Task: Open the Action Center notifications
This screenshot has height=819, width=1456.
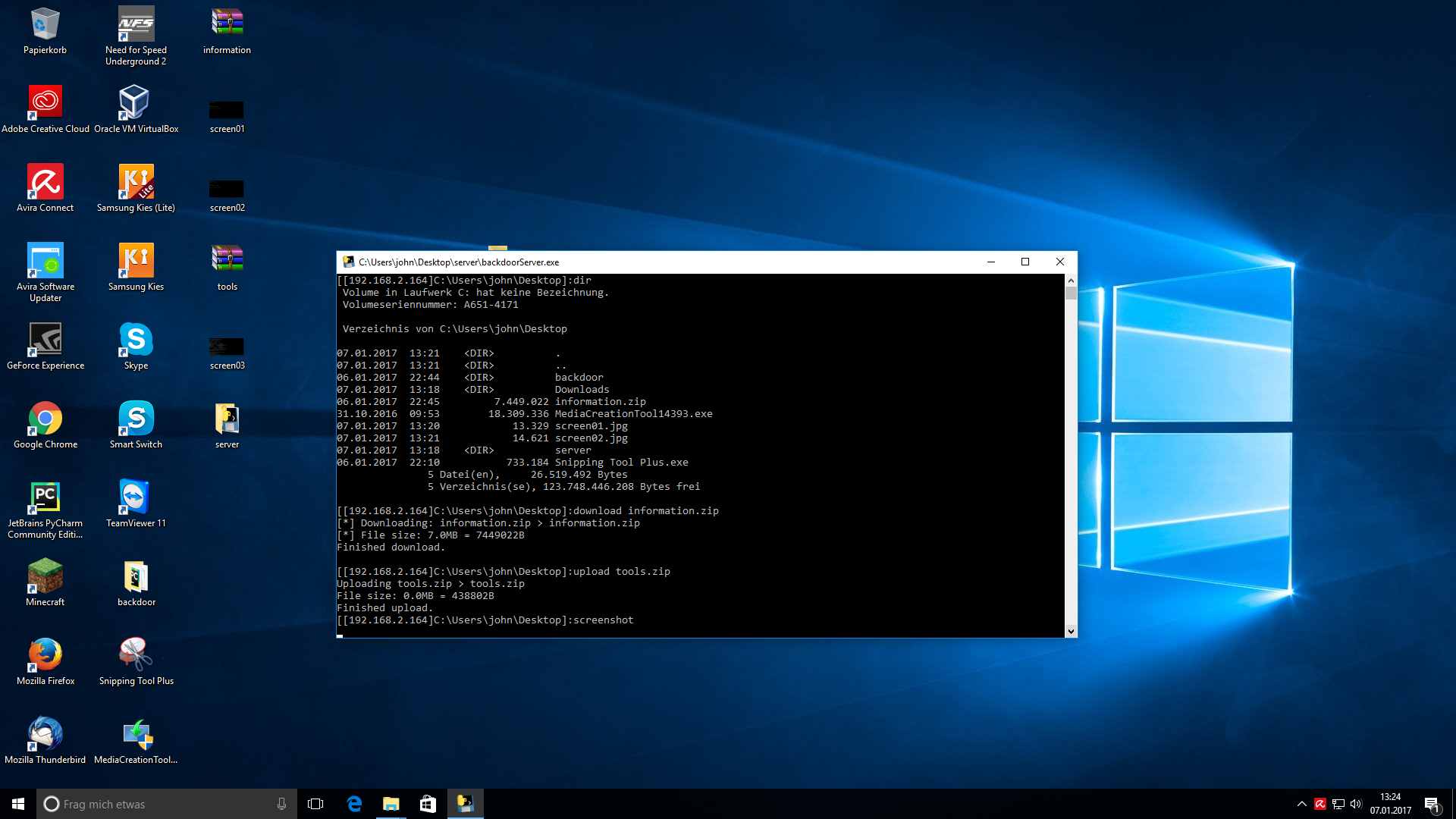Action: click(x=1432, y=804)
